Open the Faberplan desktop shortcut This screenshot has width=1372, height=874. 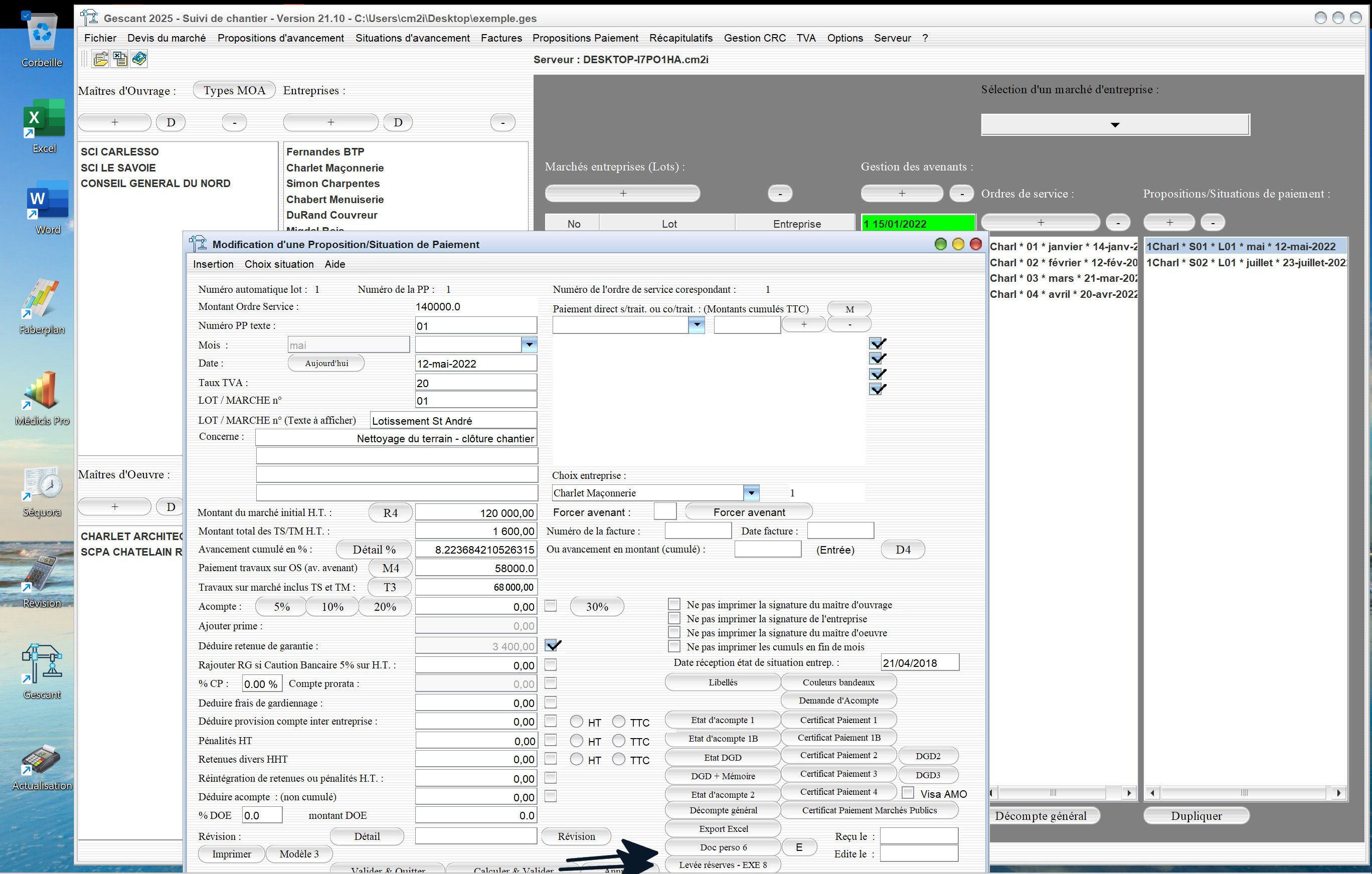42,305
